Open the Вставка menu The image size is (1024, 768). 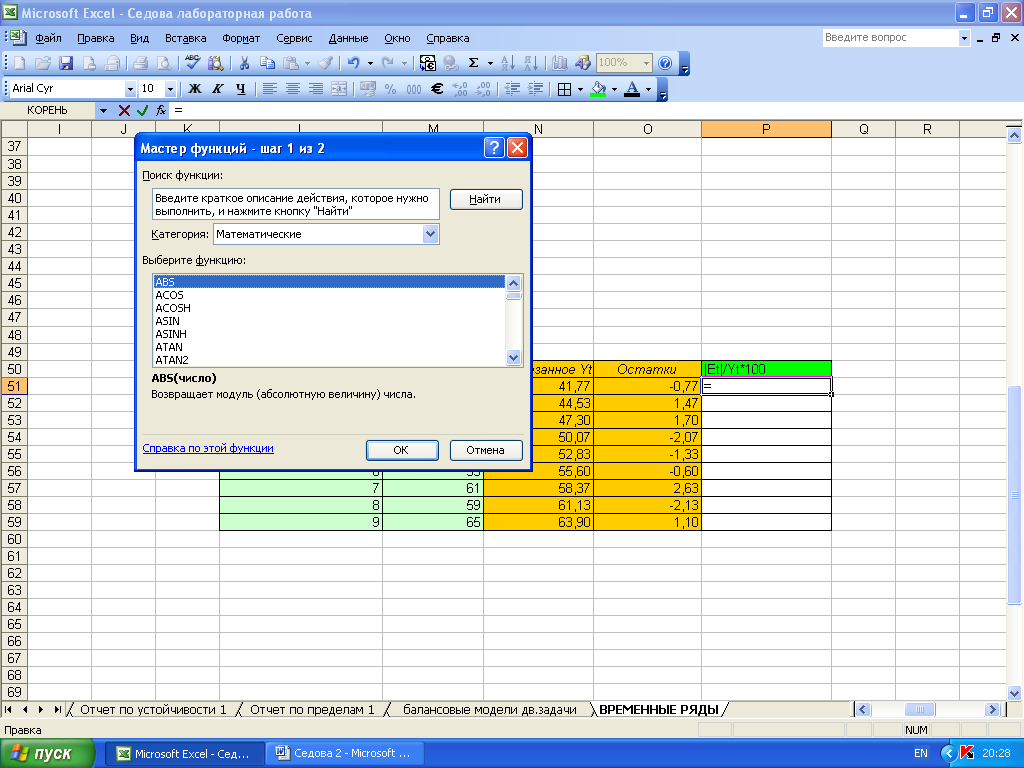185,38
